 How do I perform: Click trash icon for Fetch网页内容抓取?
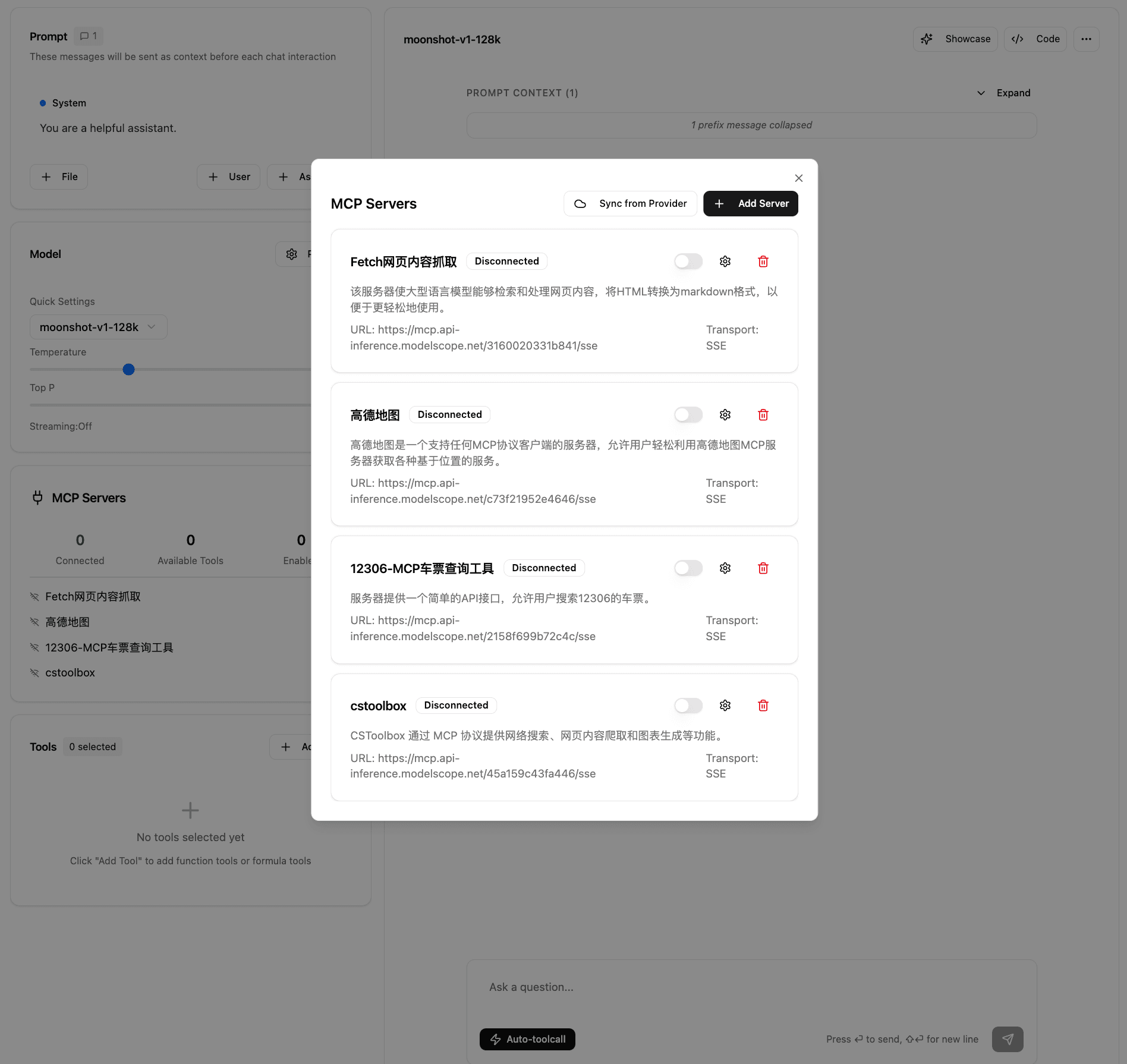(763, 262)
